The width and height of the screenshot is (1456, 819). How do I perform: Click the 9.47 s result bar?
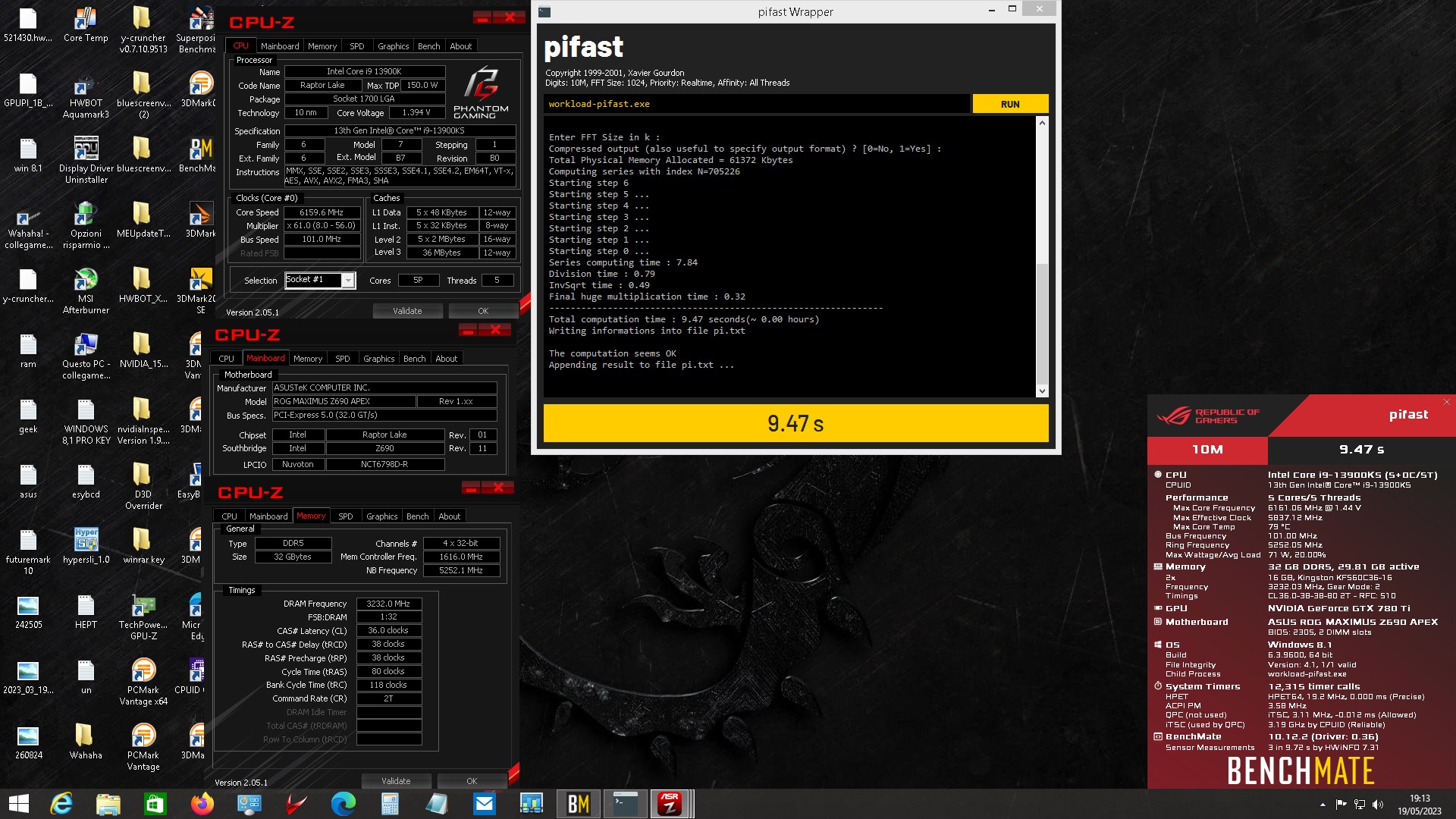(x=795, y=423)
